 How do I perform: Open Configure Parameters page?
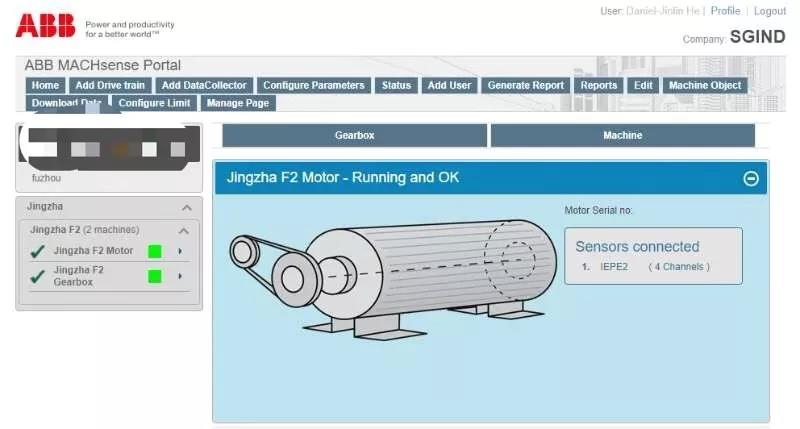313,85
